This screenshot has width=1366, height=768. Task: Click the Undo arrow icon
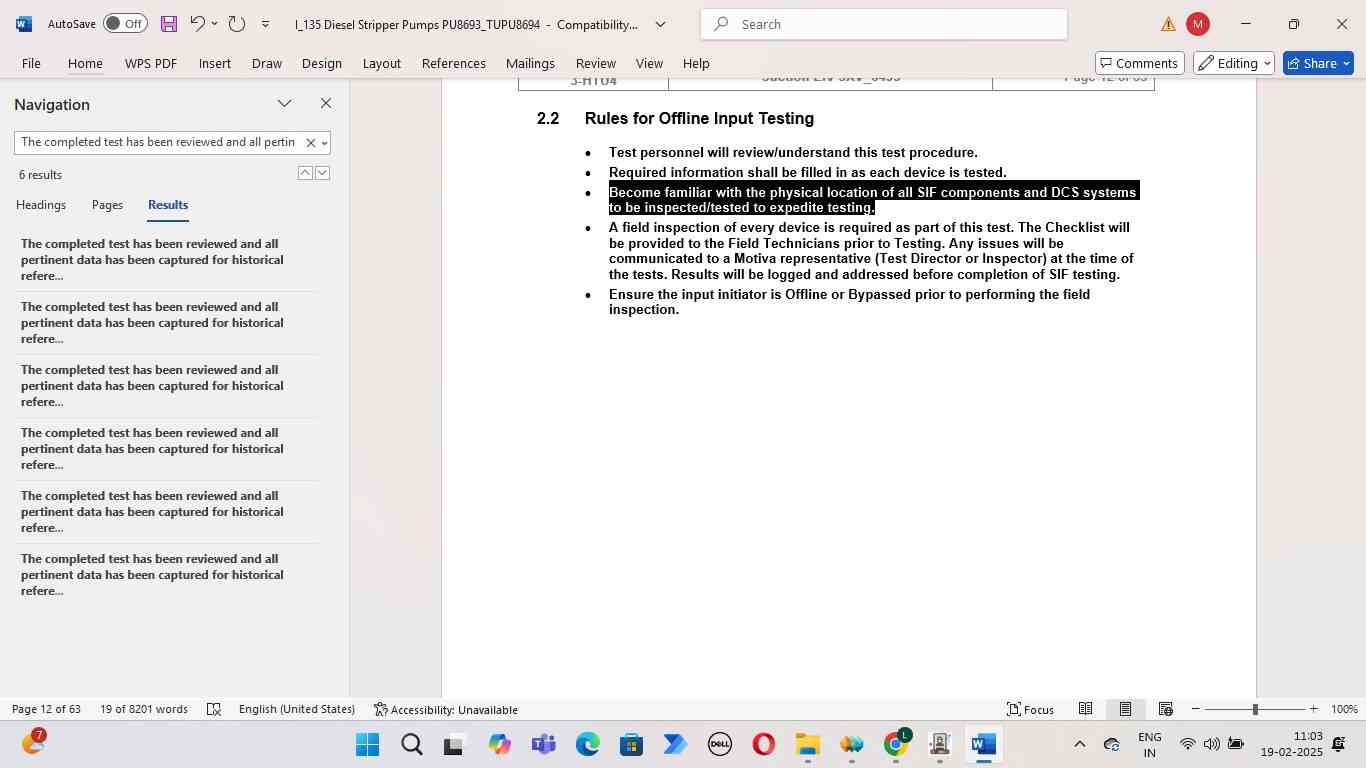pyautogui.click(x=197, y=23)
